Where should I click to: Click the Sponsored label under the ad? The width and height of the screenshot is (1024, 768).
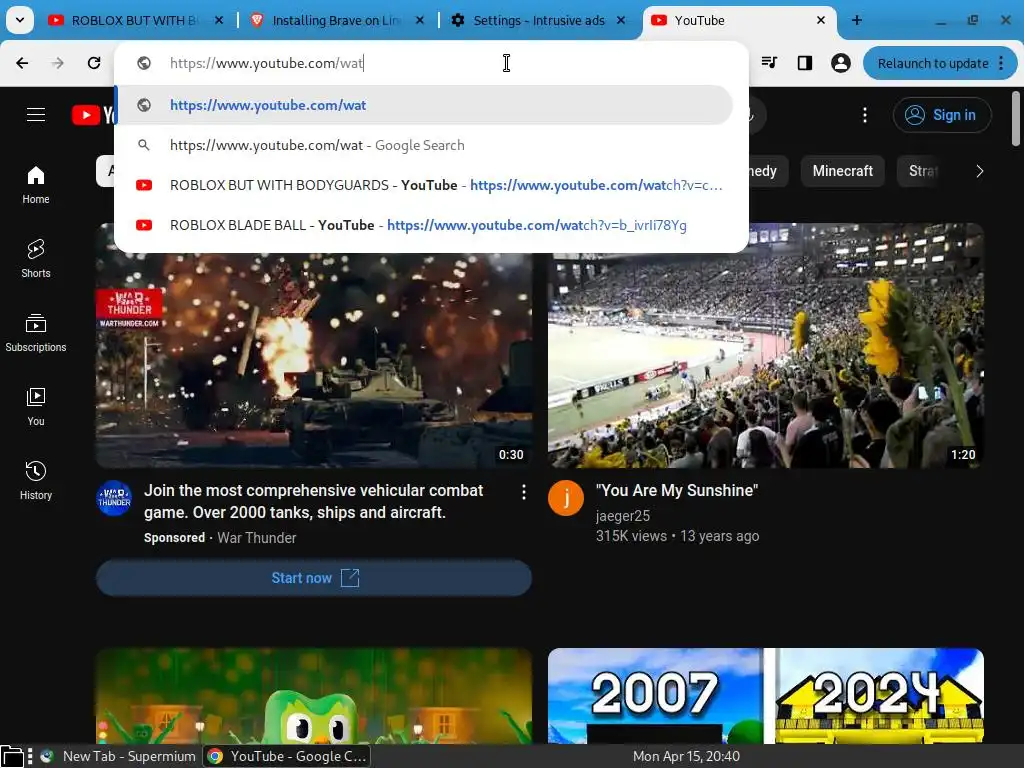click(174, 537)
